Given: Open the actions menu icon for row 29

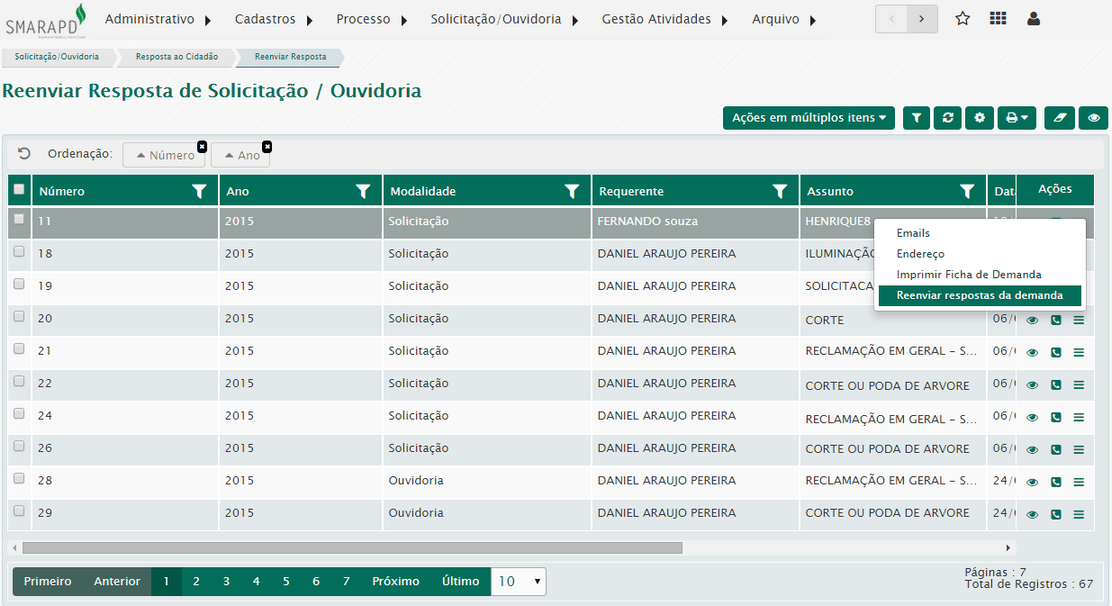Looking at the screenshot, I should click(1079, 514).
